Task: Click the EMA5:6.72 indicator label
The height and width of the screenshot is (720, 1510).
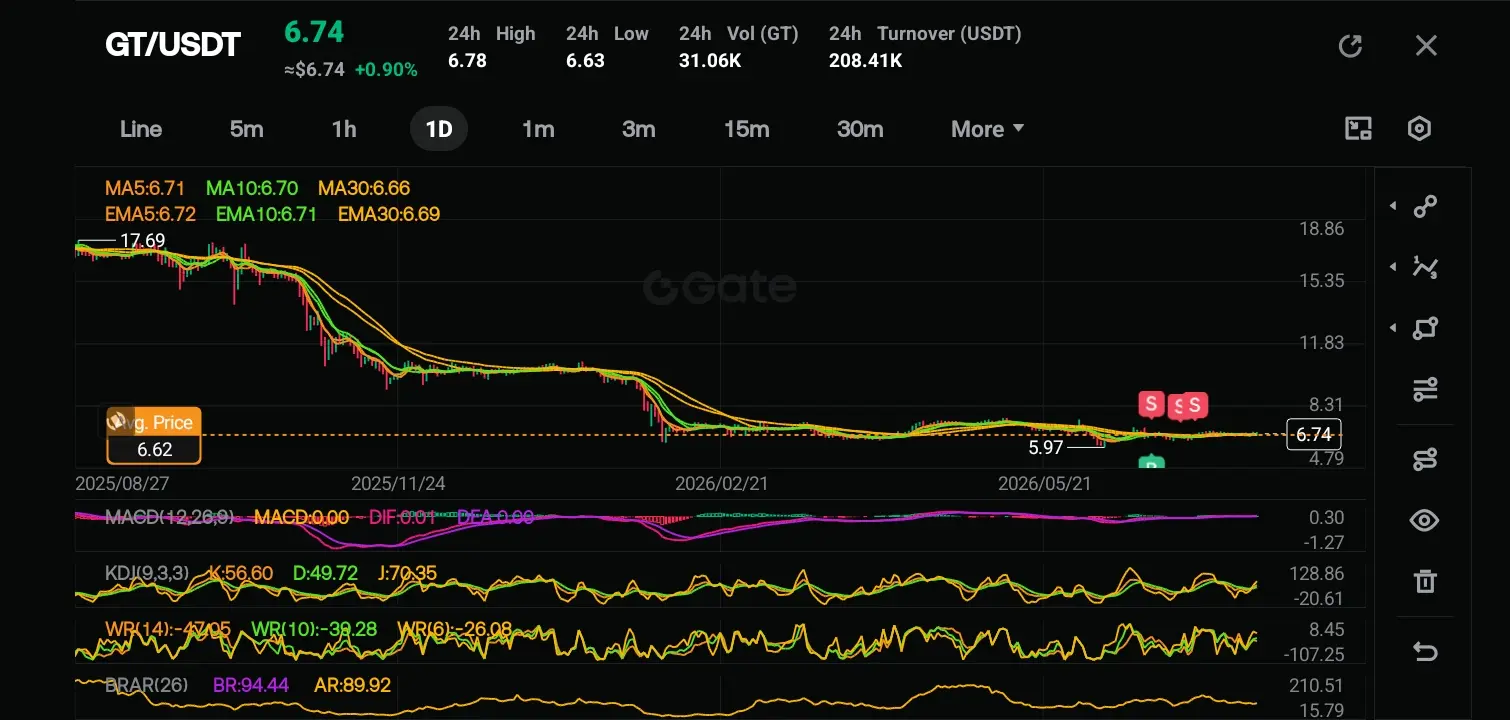Action: (x=150, y=214)
